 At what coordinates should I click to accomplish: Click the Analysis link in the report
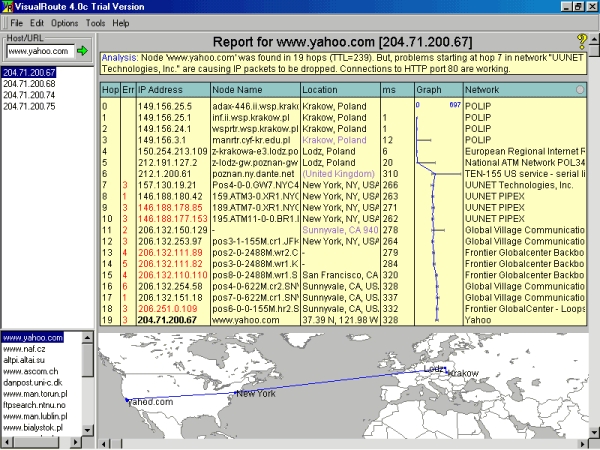[120, 58]
